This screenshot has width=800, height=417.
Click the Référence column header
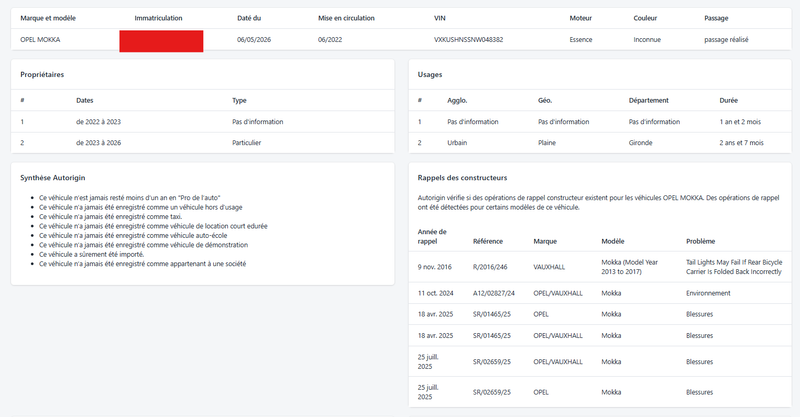pyautogui.click(x=488, y=241)
